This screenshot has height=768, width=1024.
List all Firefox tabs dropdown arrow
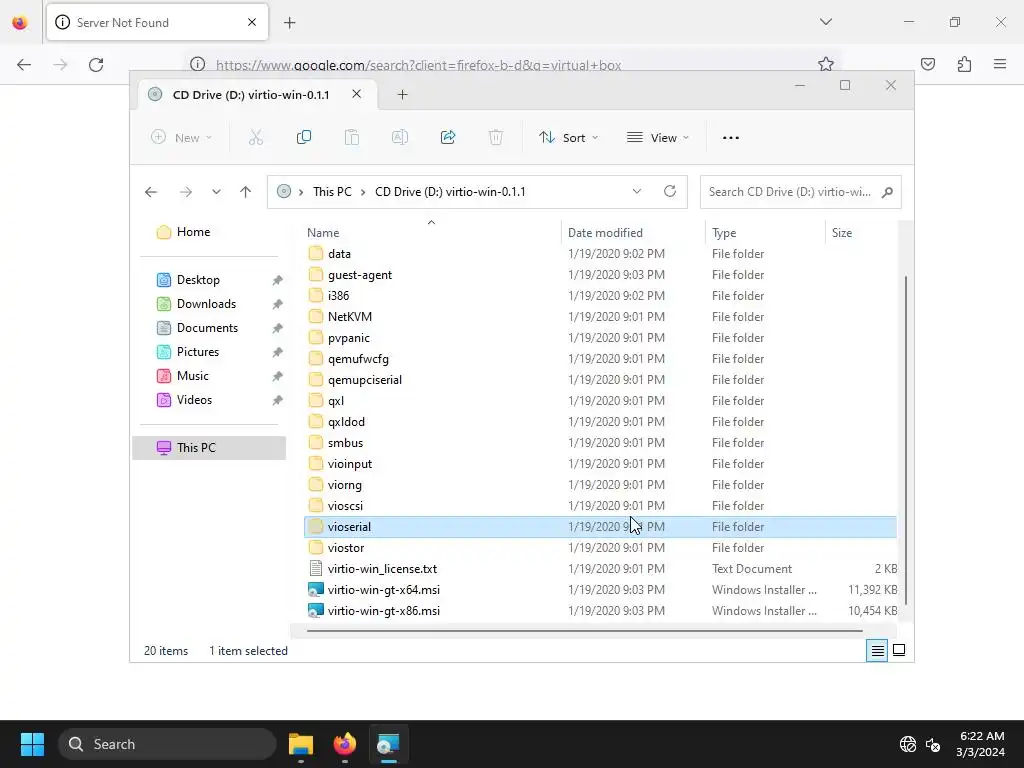tap(825, 22)
